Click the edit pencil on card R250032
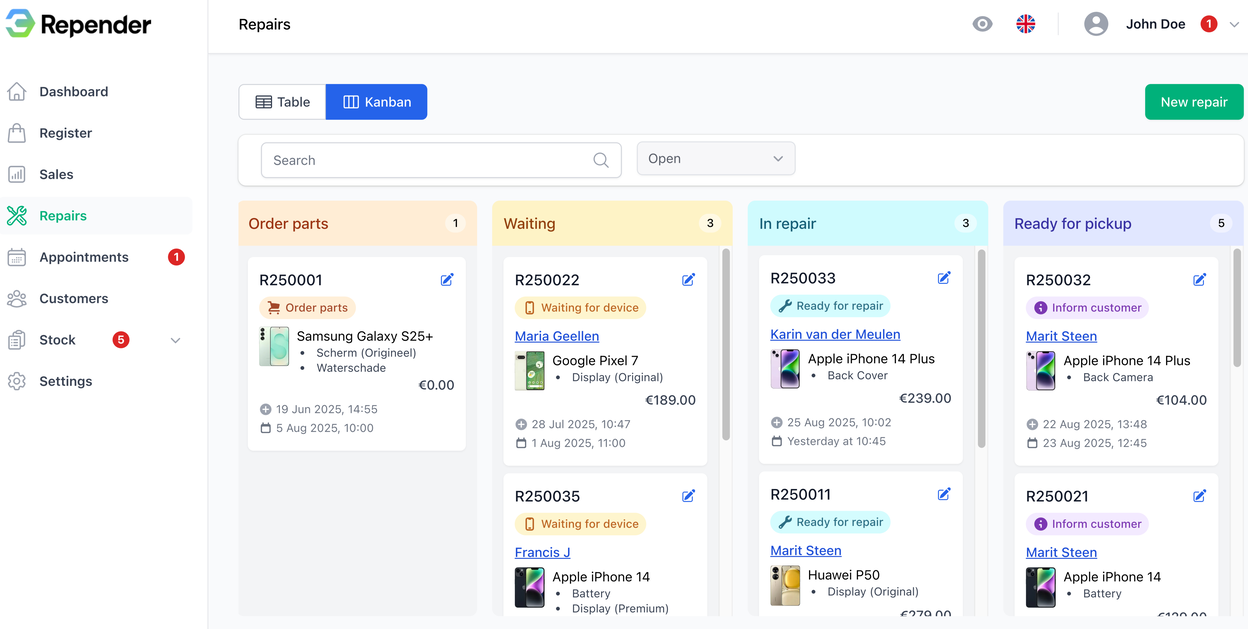This screenshot has height=629, width=1248. [x=1199, y=280]
